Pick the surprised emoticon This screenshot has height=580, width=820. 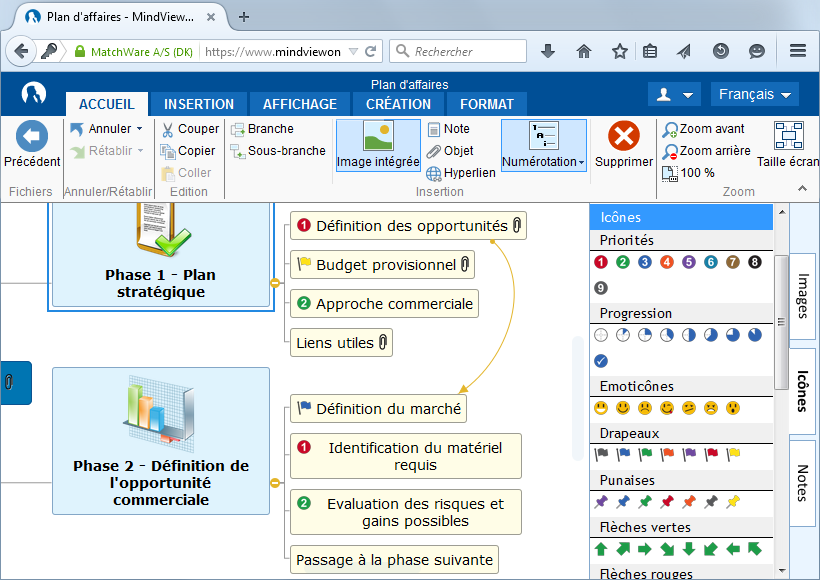(733, 408)
